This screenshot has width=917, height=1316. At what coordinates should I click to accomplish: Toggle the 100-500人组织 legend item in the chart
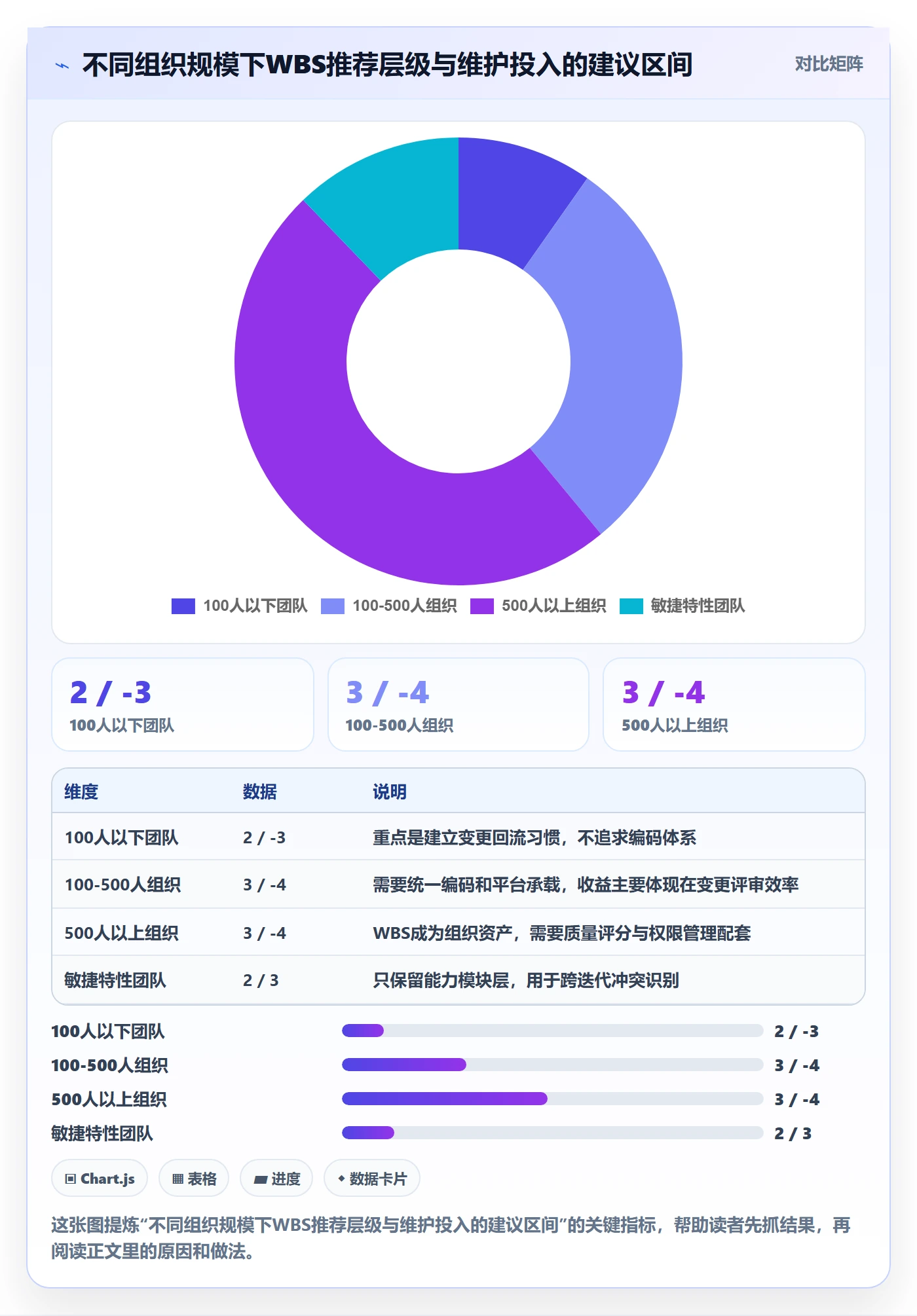coord(389,606)
